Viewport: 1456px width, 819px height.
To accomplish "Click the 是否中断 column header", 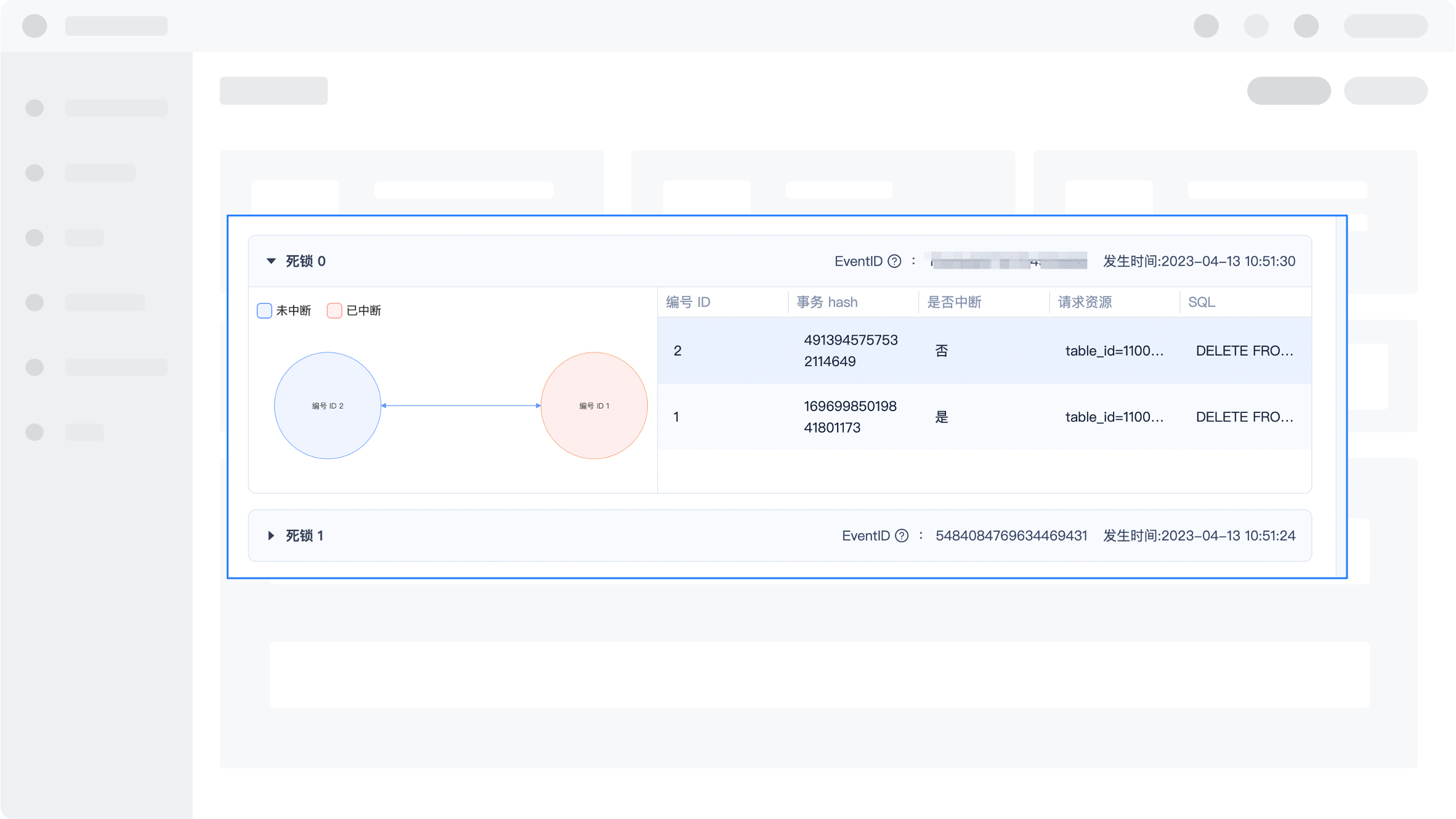I will [954, 302].
